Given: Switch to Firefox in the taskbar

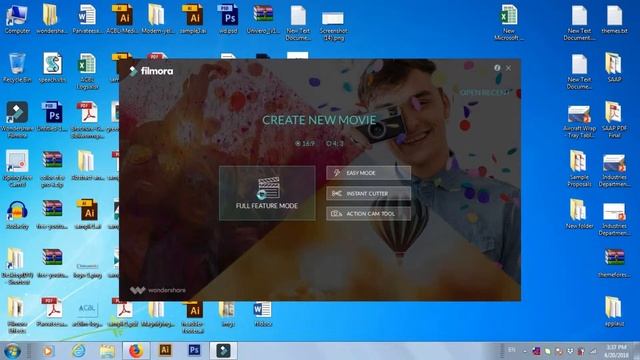Looking at the screenshot, I should [136, 351].
